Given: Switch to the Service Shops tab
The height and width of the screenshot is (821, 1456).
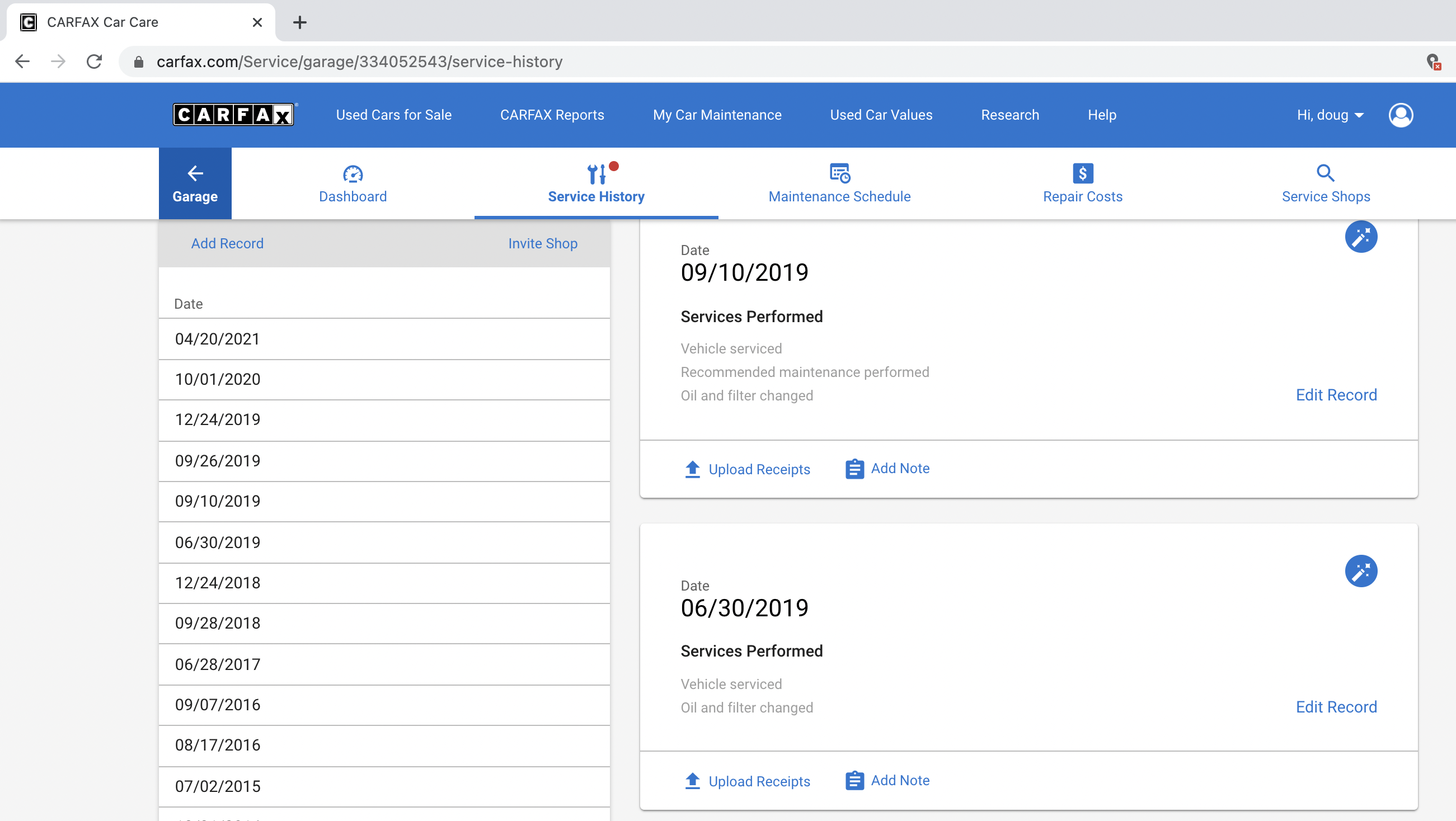Looking at the screenshot, I should coord(1326,183).
